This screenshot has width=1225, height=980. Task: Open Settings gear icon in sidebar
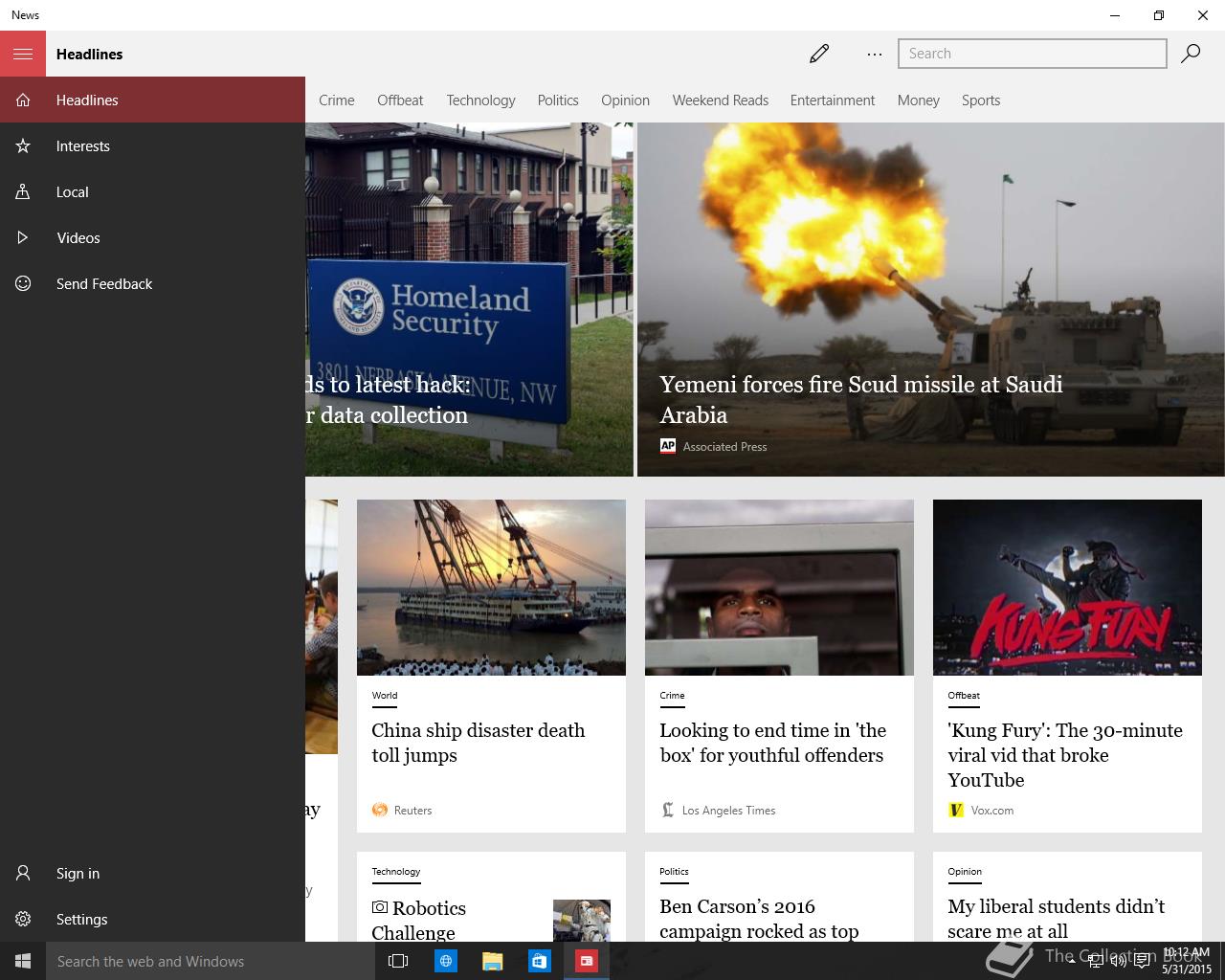[23, 920]
